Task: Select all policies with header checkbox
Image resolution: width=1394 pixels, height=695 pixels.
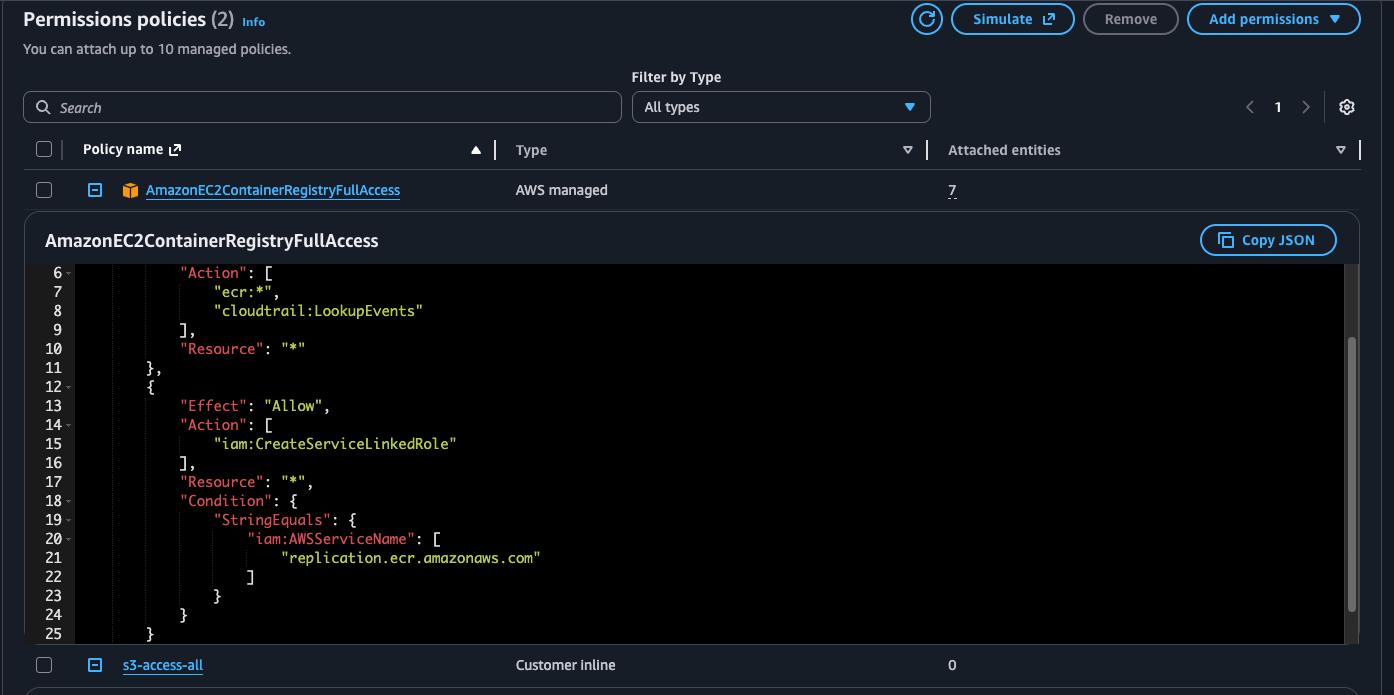Action: click(44, 150)
